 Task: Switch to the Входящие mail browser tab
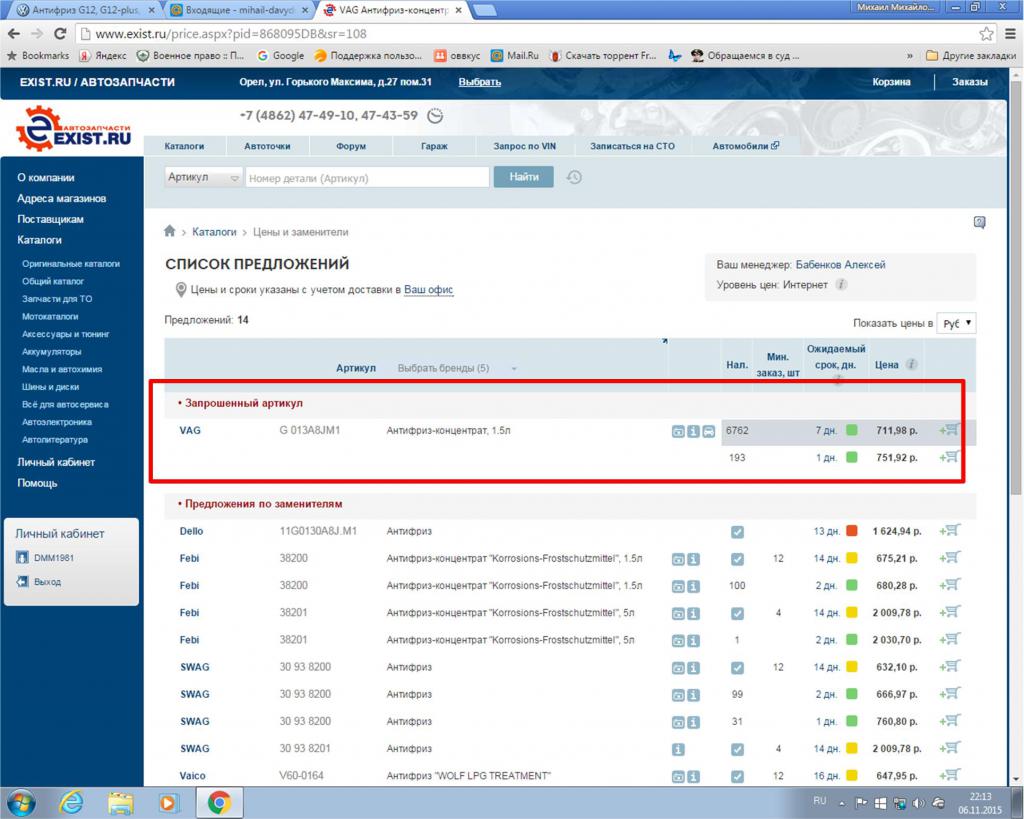coord(238,10)
